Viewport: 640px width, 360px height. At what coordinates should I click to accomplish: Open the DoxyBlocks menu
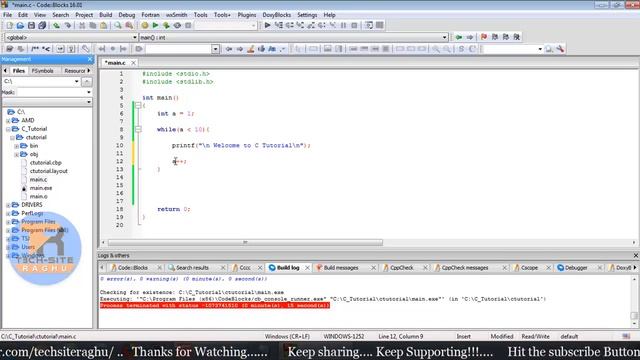pos(276,15)
